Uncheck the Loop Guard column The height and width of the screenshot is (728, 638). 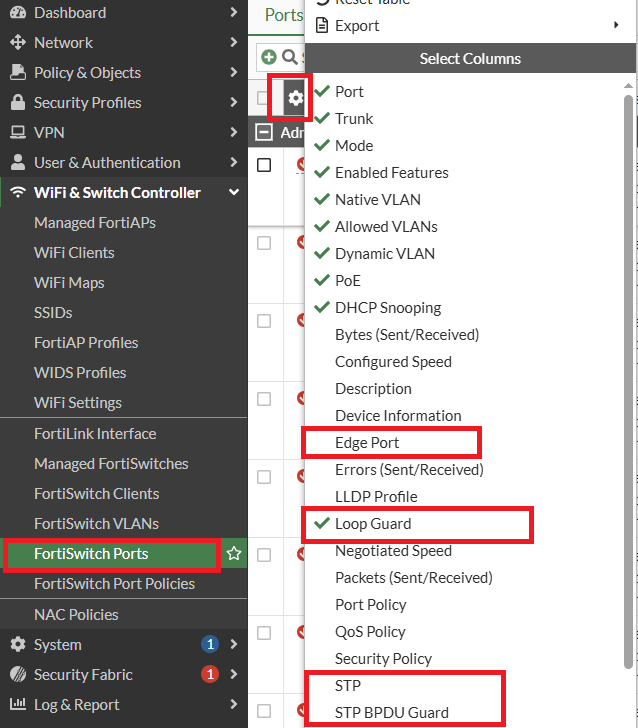(x=372, y=523)
